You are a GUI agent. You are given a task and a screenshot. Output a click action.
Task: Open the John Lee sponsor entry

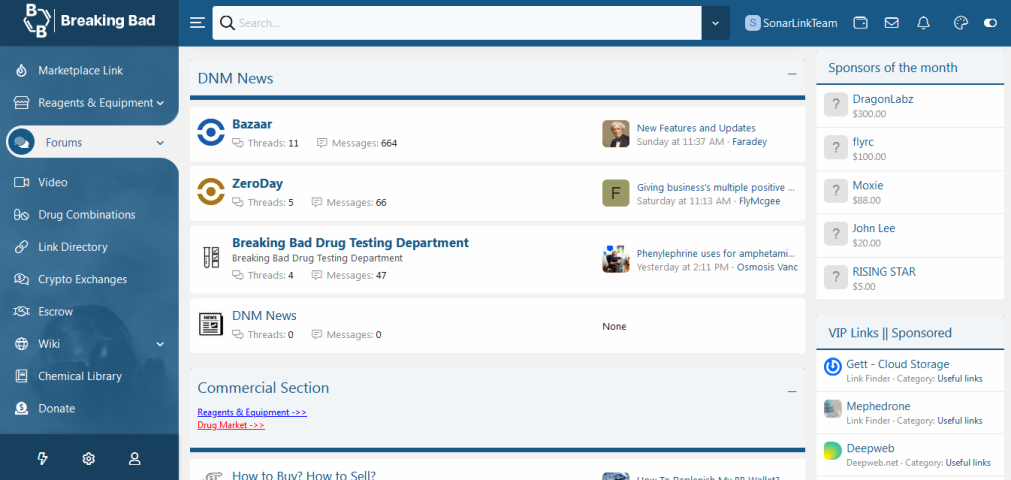tap(874, 228)
